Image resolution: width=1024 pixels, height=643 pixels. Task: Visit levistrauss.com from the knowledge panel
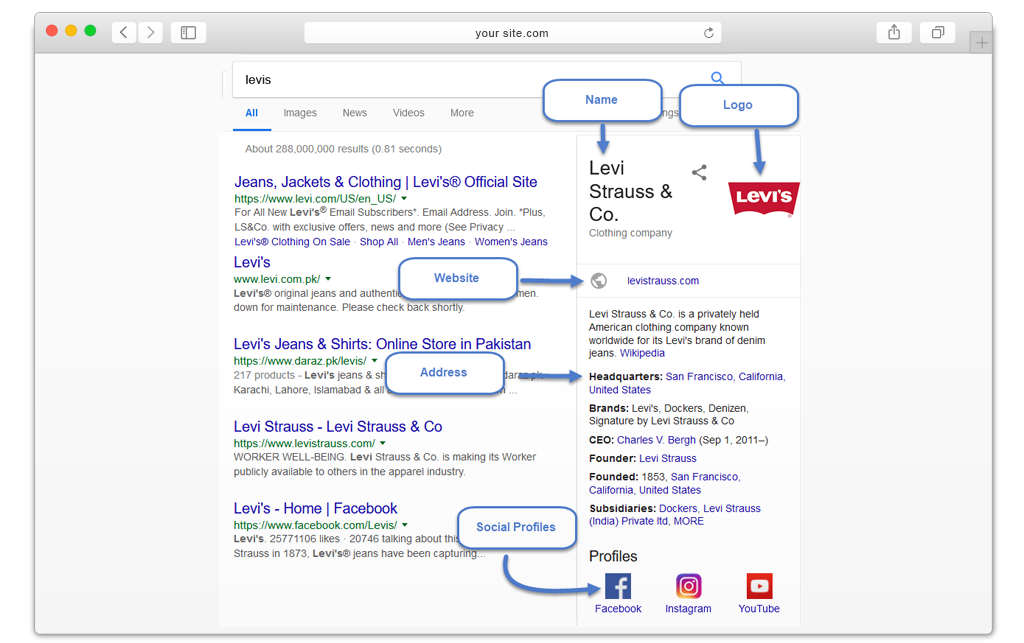[x=663, y=281]
